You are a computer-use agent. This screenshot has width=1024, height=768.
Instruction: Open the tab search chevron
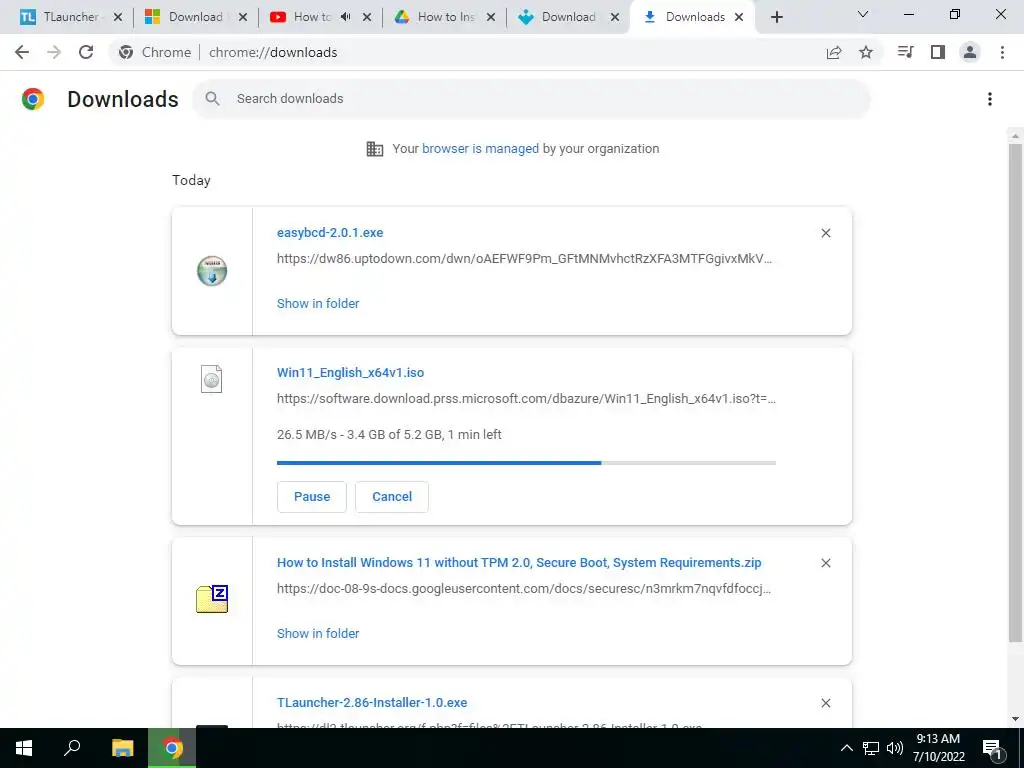[863, 14]
